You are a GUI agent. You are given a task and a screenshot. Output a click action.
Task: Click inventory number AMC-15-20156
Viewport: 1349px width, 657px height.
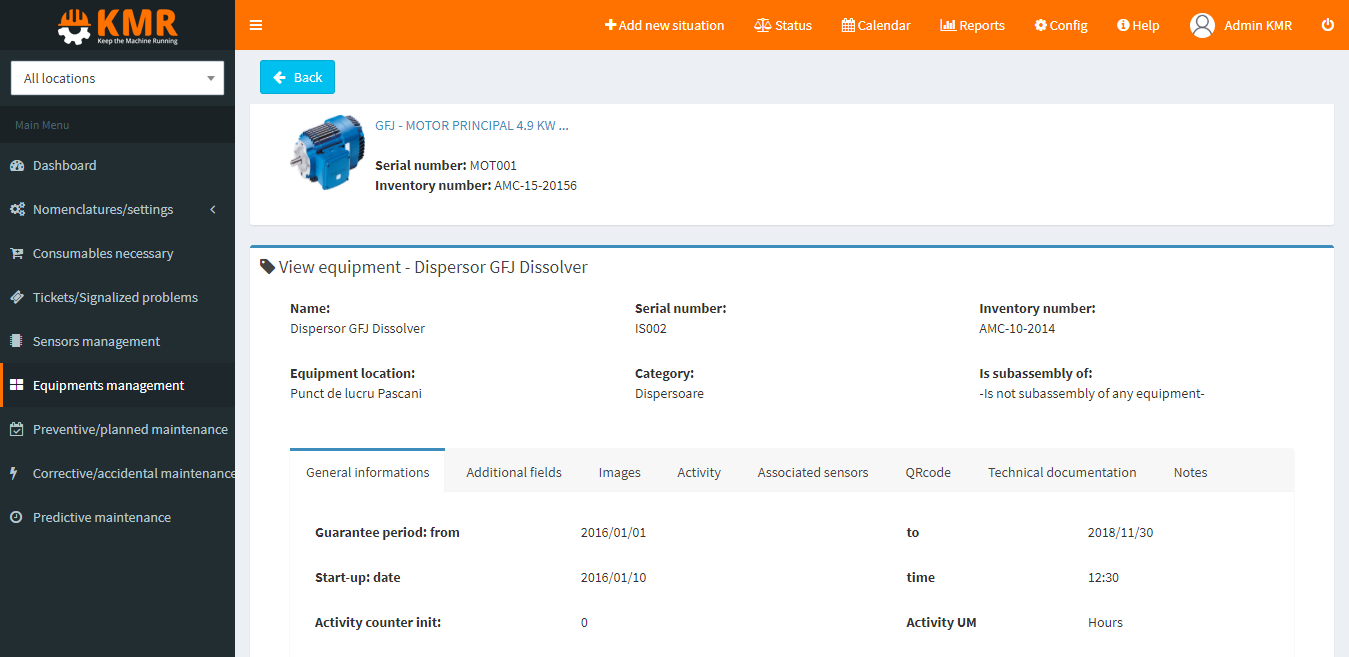(x=535, y=185)
